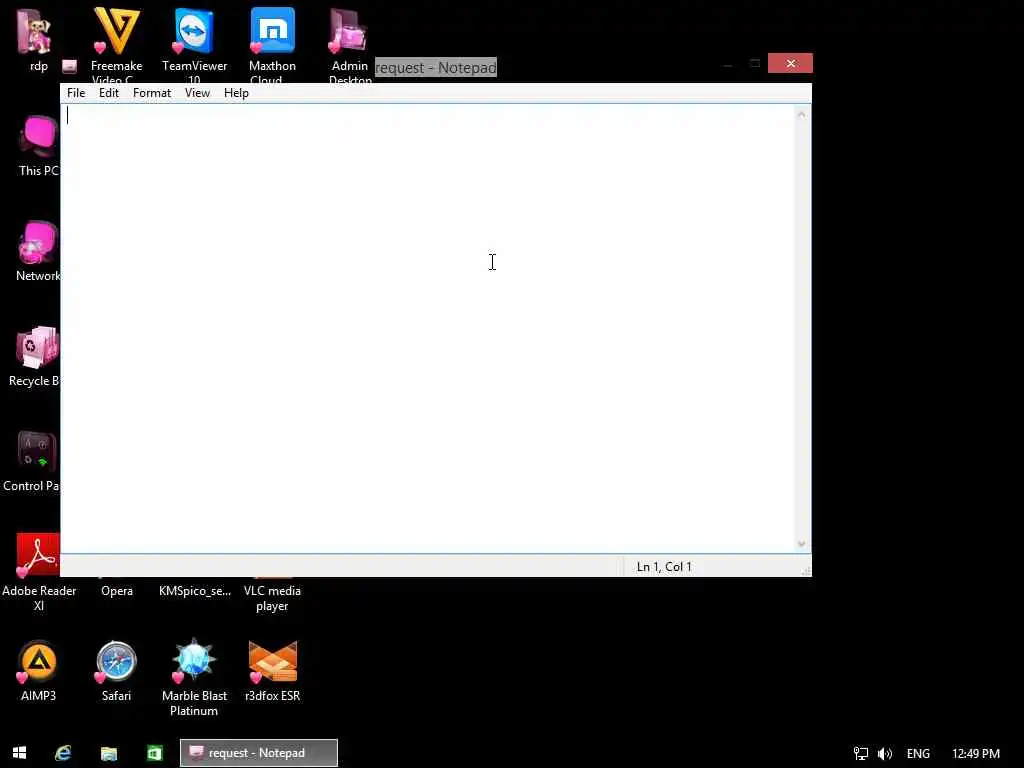
Task: Select the r3dfox ESR desktop icon
Action: click(272, 670)
